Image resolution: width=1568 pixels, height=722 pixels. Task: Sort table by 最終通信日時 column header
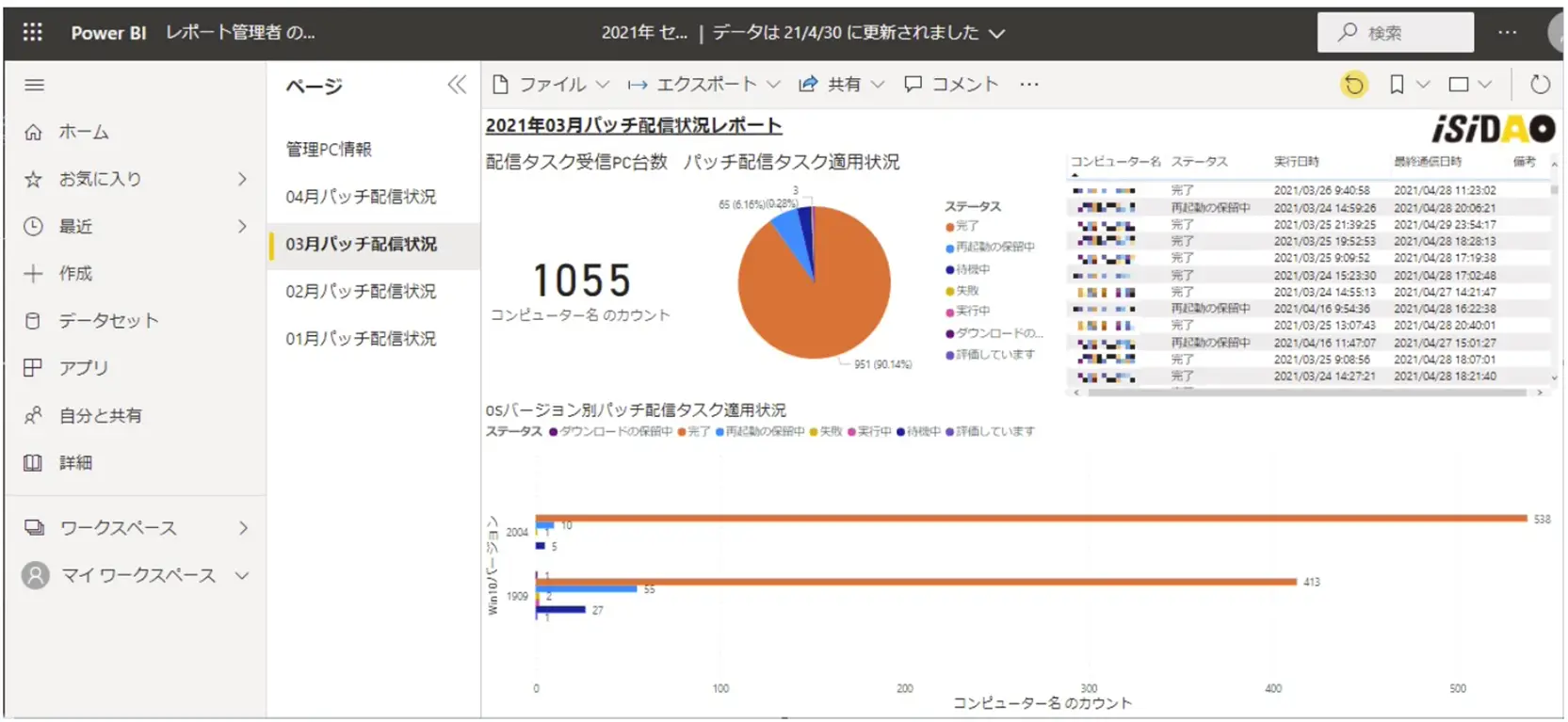point(1427,161)
